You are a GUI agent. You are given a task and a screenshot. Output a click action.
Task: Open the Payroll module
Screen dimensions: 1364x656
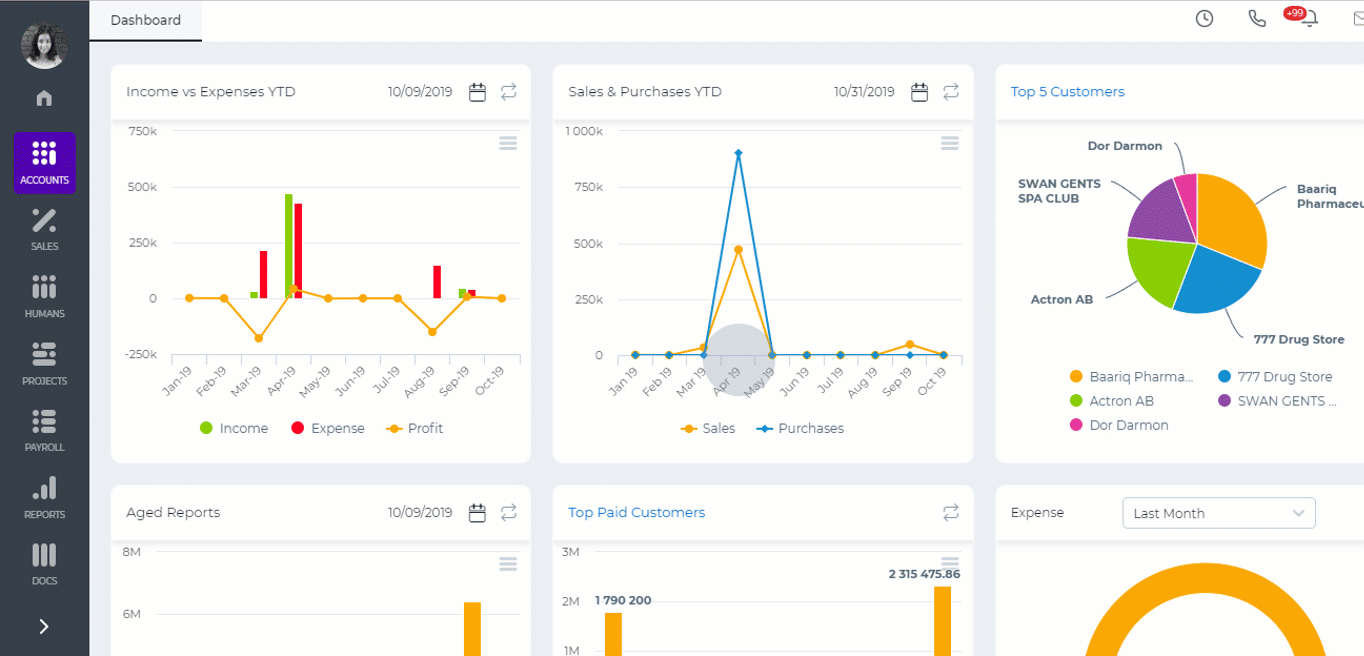click(44, 431)
